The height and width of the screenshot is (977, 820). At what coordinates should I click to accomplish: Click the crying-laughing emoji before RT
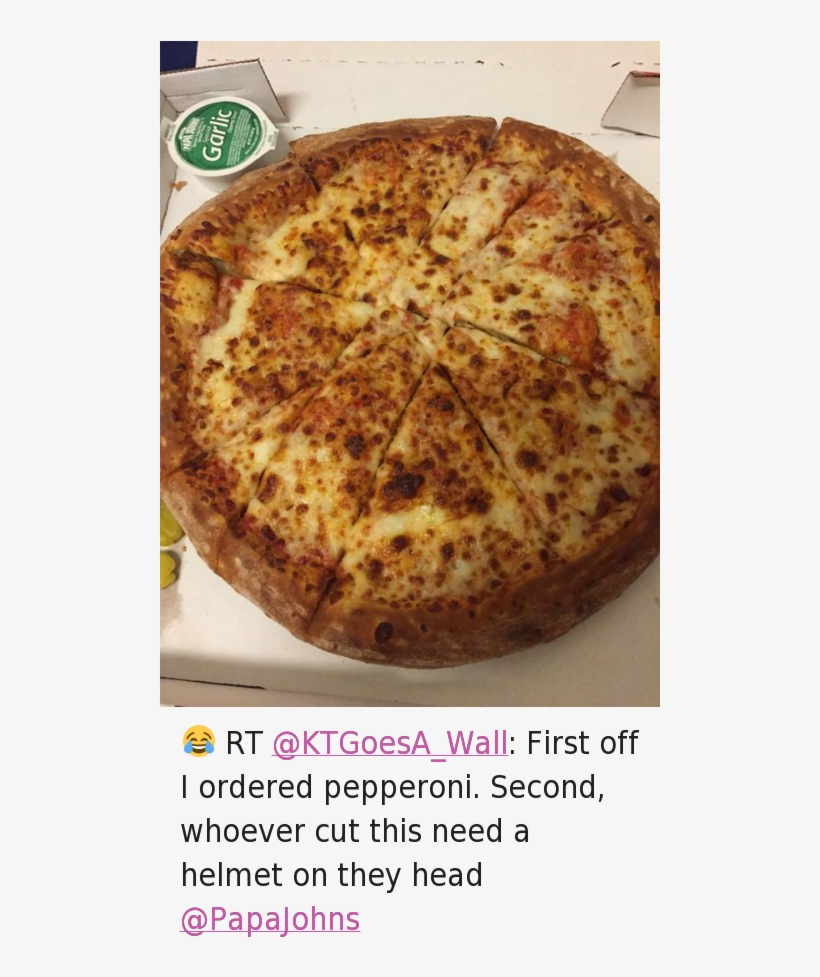(x=199, y=741)
